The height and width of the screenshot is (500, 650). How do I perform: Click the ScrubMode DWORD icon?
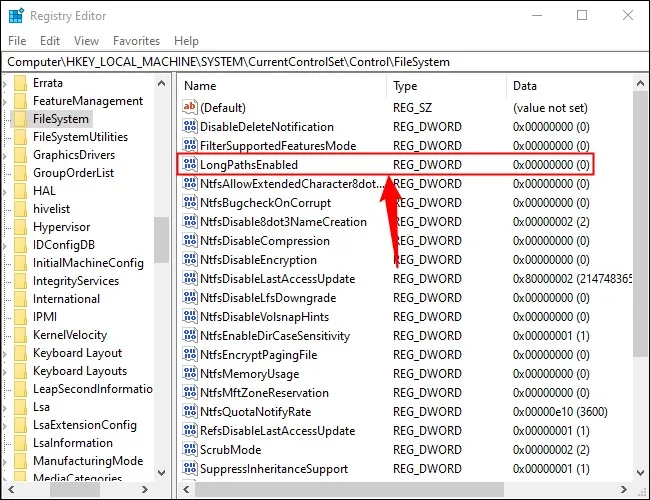tap(189, 450)
